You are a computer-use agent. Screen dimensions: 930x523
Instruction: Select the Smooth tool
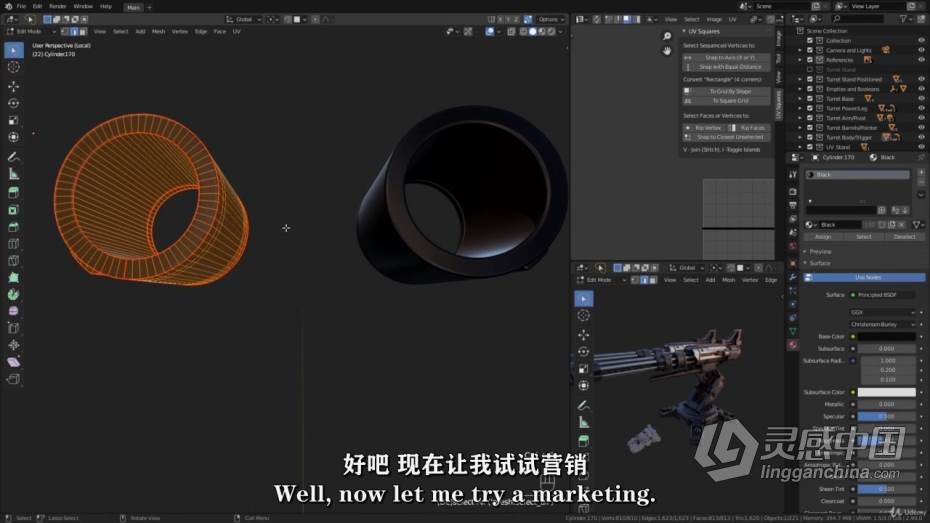(14, 311)
